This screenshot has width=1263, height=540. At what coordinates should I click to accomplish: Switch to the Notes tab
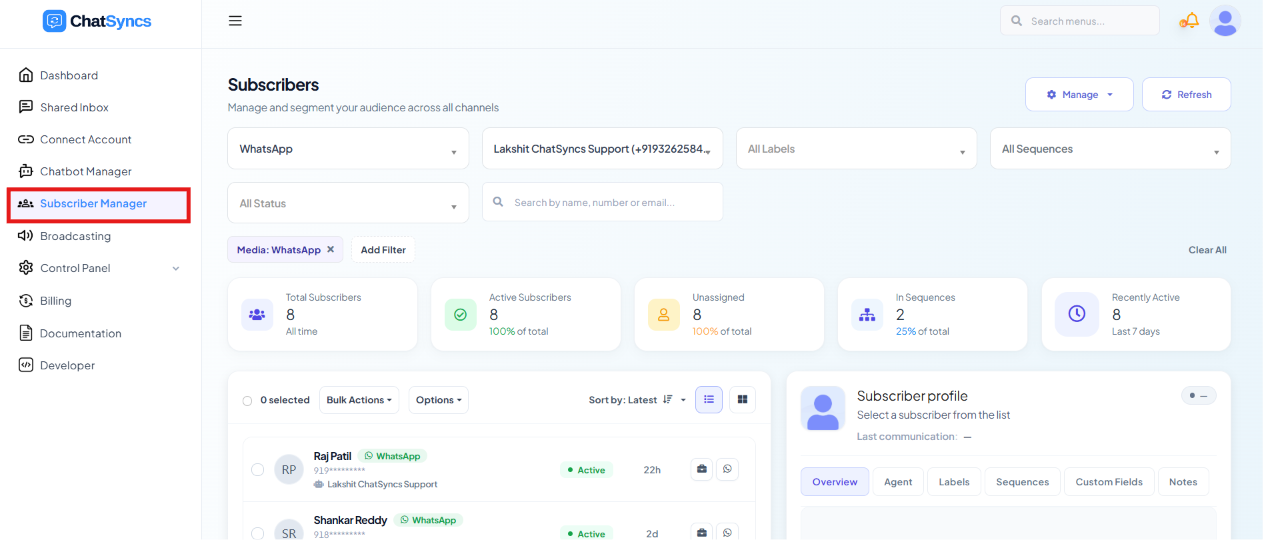[x=1183, y=482]
